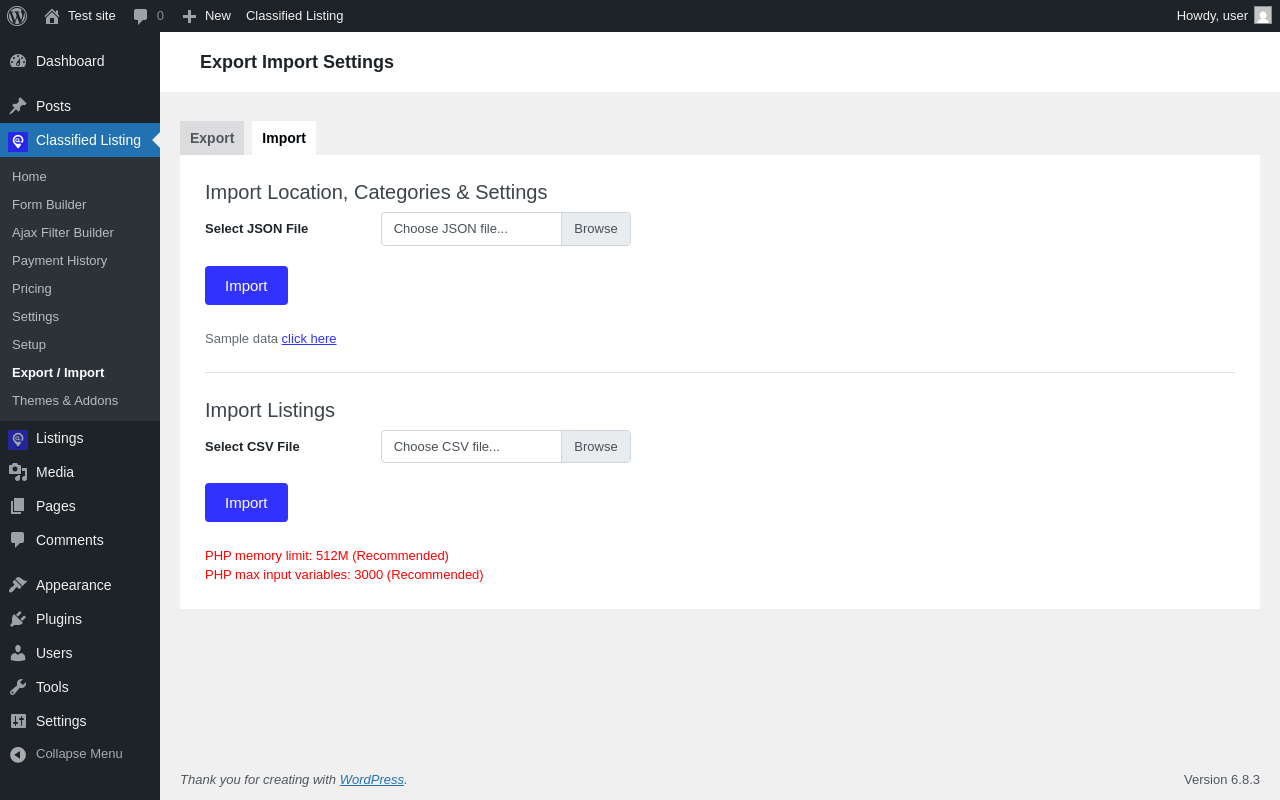Click Collapse Menu label
The image size is (1280, 800).
79,754
